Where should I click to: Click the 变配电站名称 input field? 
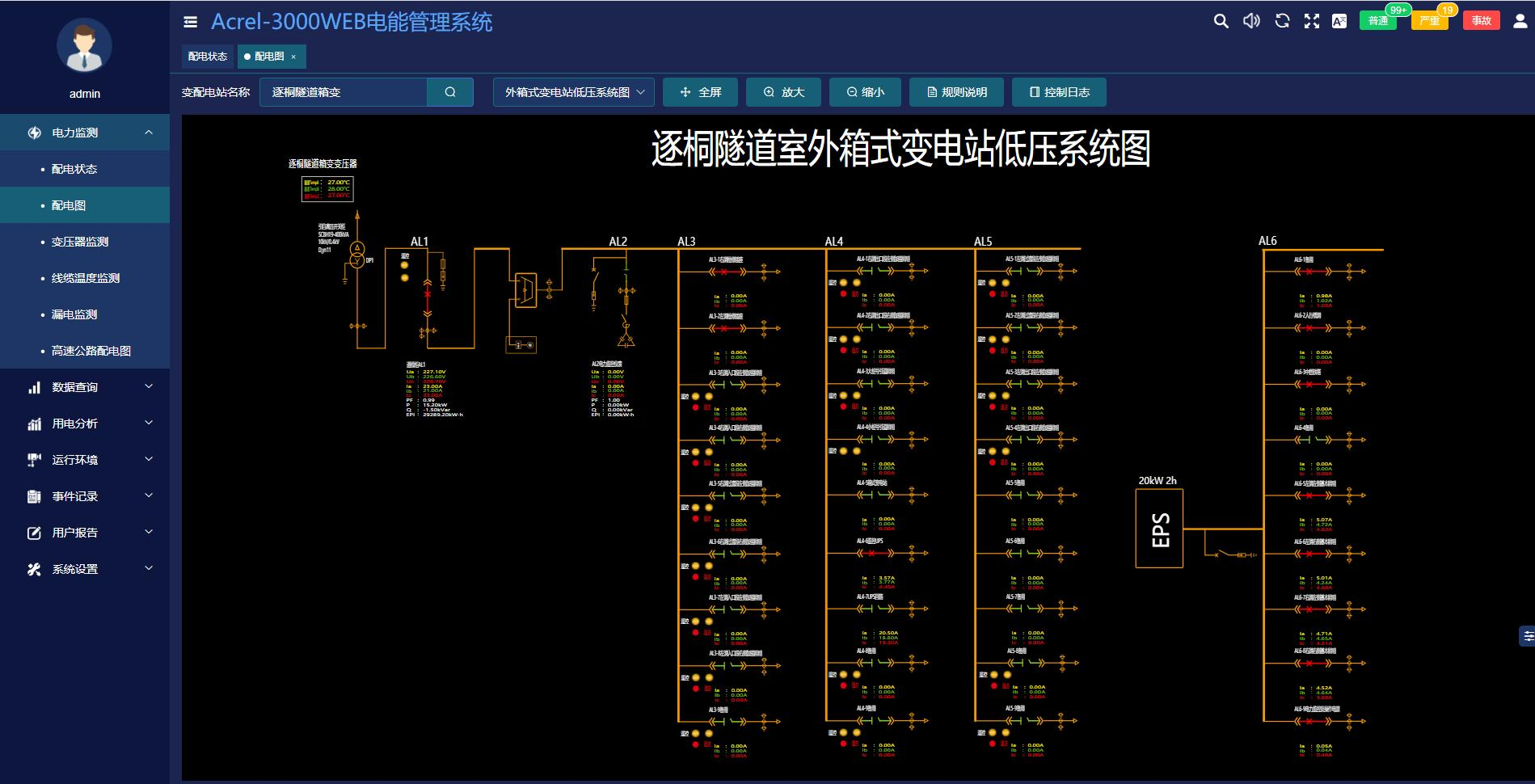tap(344, 92)
